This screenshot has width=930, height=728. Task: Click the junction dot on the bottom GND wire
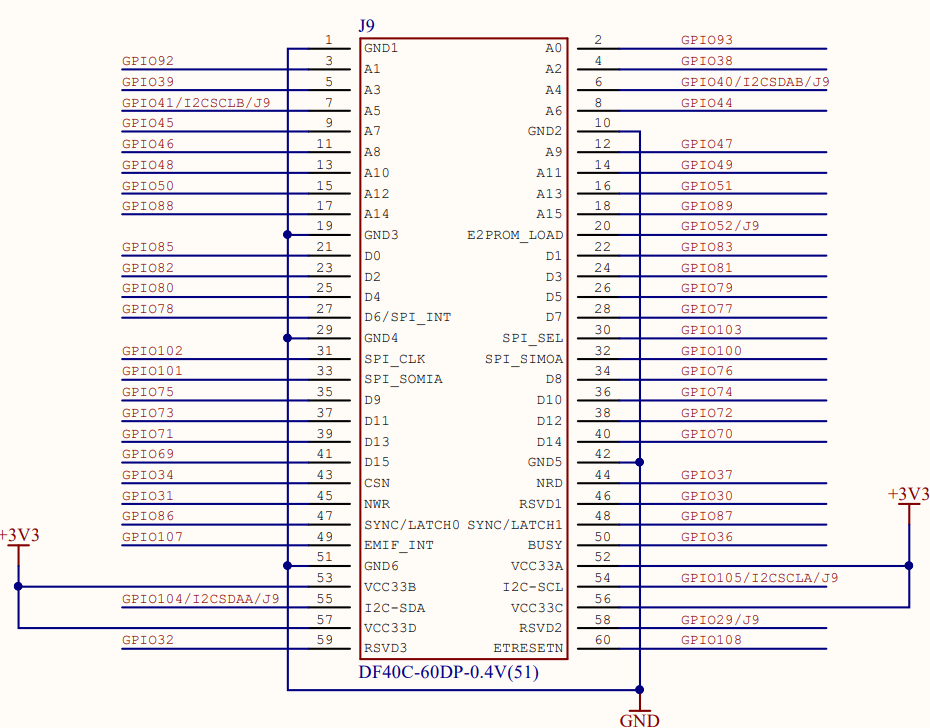pos(639,690)
